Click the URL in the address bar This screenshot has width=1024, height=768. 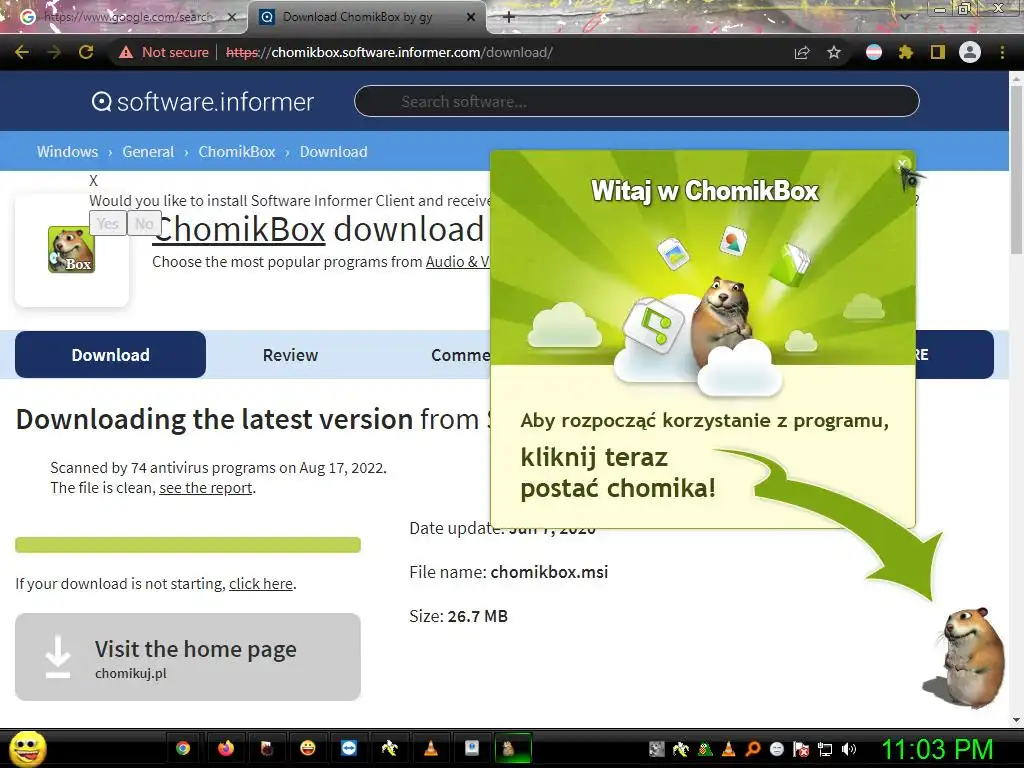[x=389, y=52]
